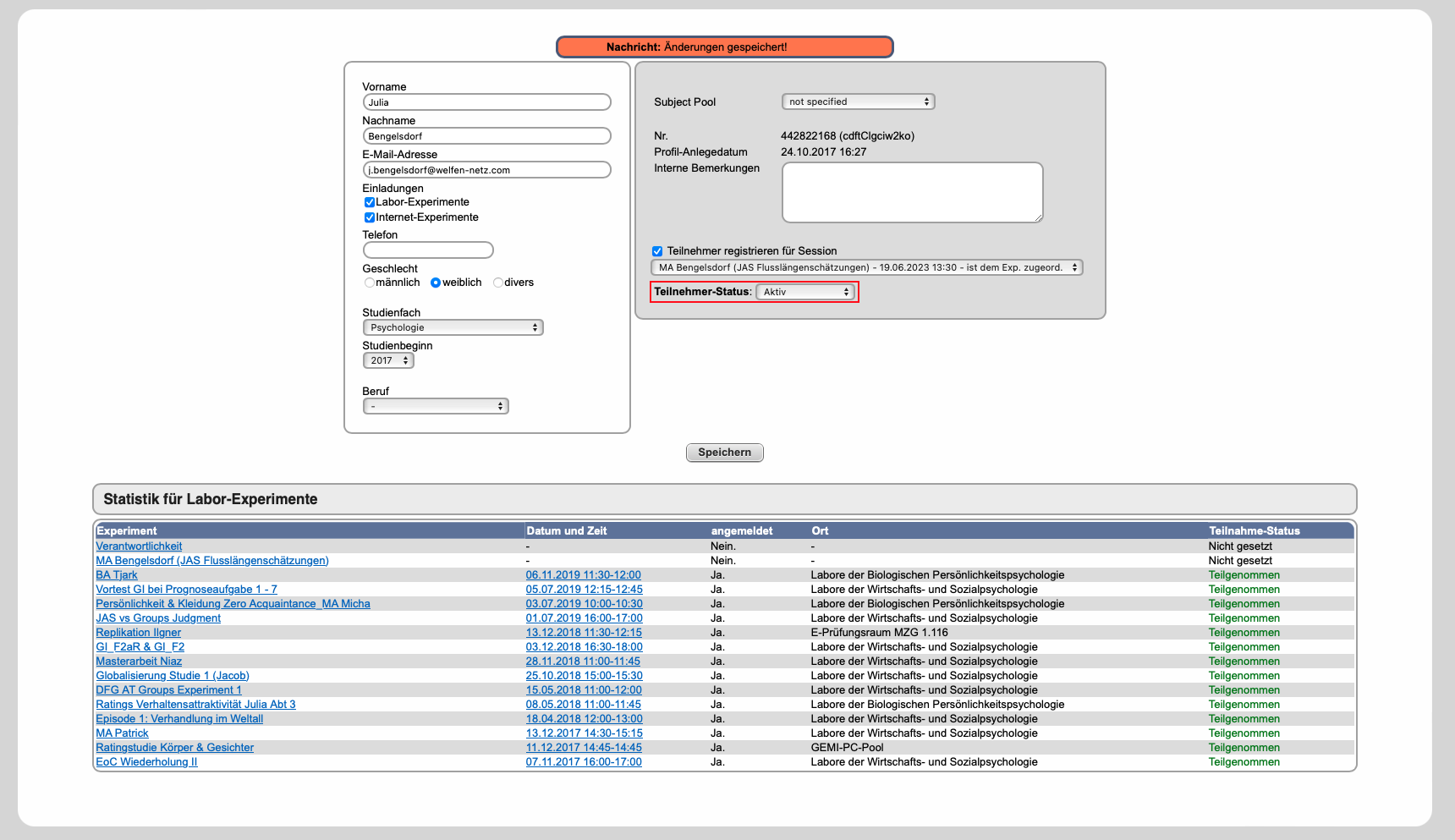The image size is (1455, 840).
Task: Open the Teilnehmer-Status dropdown
Action: [x=804, y=292]
